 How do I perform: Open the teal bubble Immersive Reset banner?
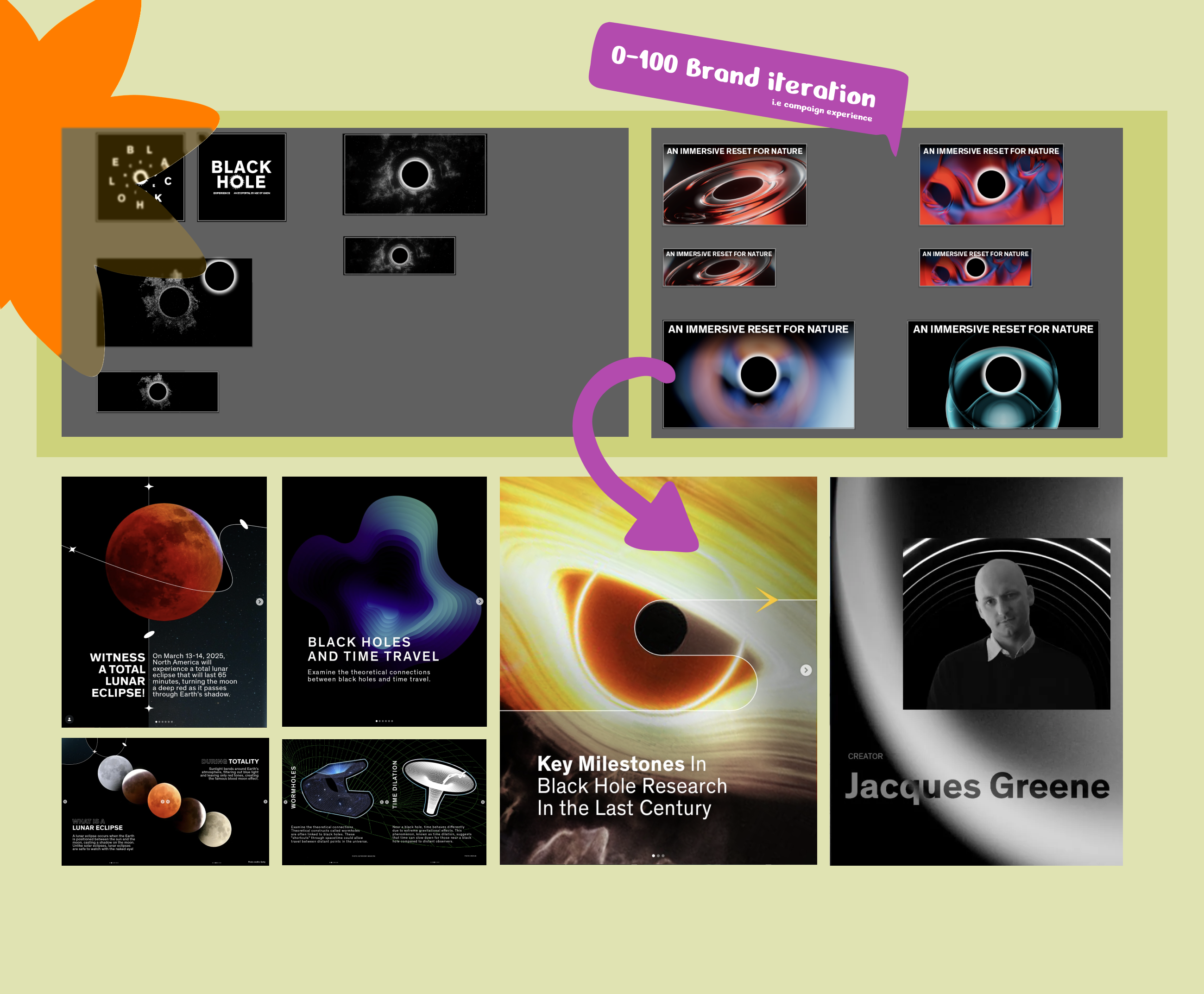point(1003,374)
